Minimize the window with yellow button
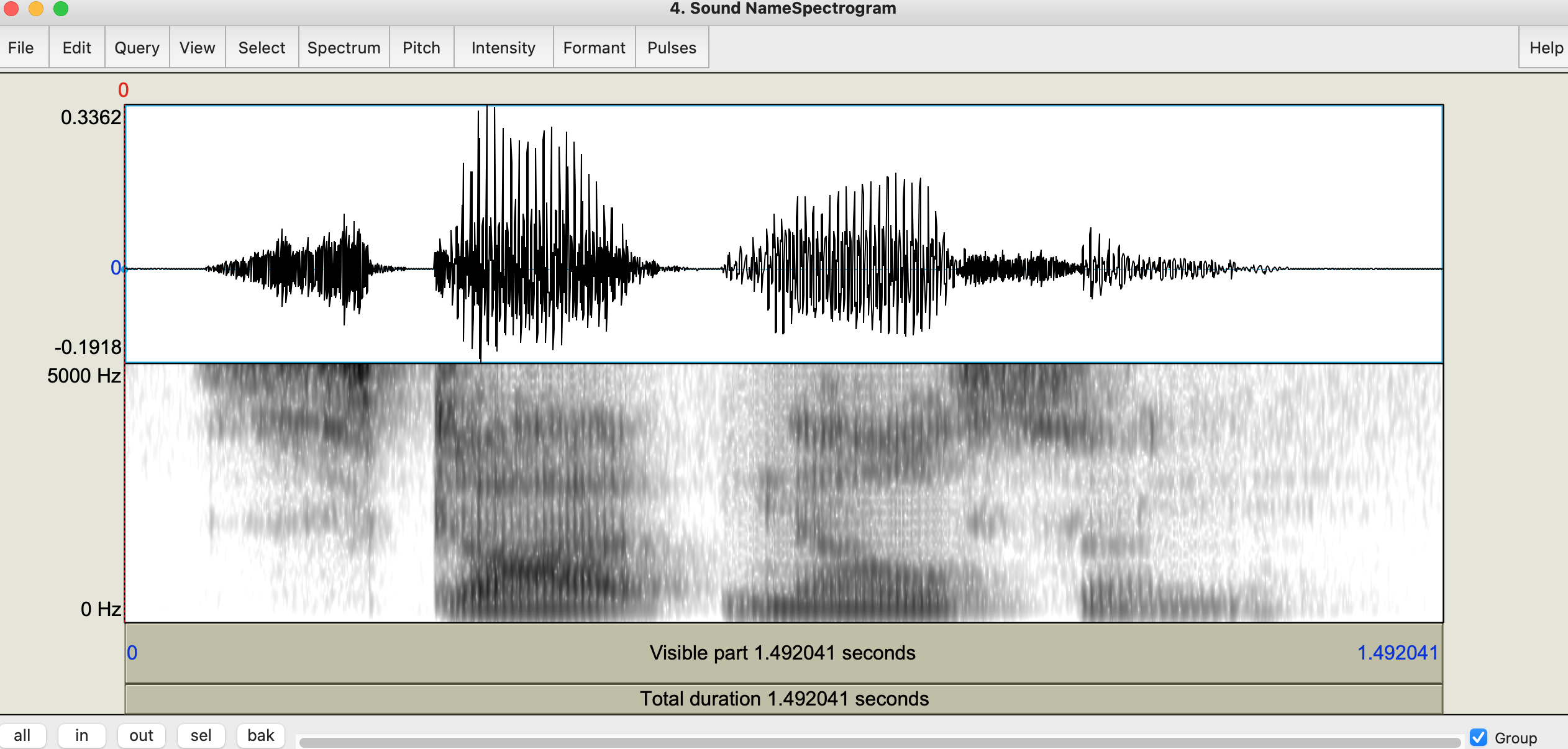The width and height of the screenshot is (1568, 749). pyautogui.click(x=36, y=8)
